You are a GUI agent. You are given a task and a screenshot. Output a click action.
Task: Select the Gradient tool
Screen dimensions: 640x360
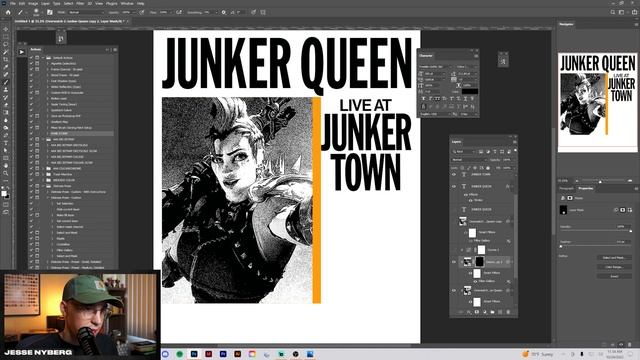[6, 113]
